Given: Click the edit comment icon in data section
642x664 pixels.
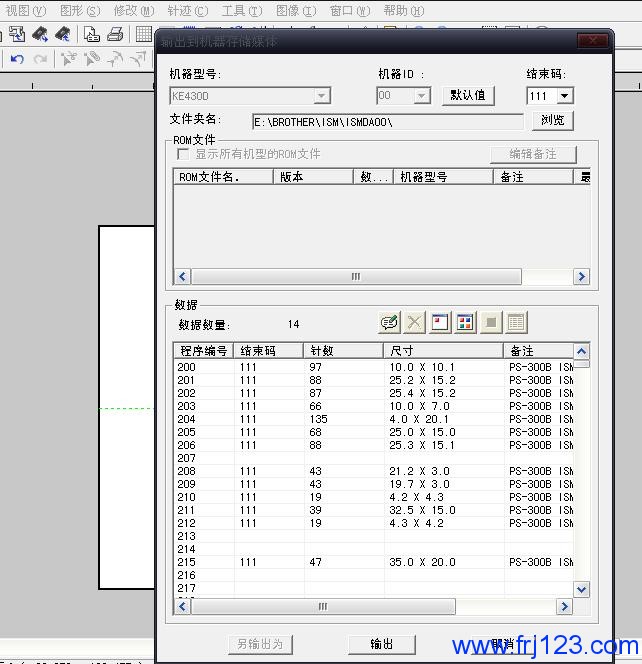Looking at the screenshot, I should [x=390, y=322].
